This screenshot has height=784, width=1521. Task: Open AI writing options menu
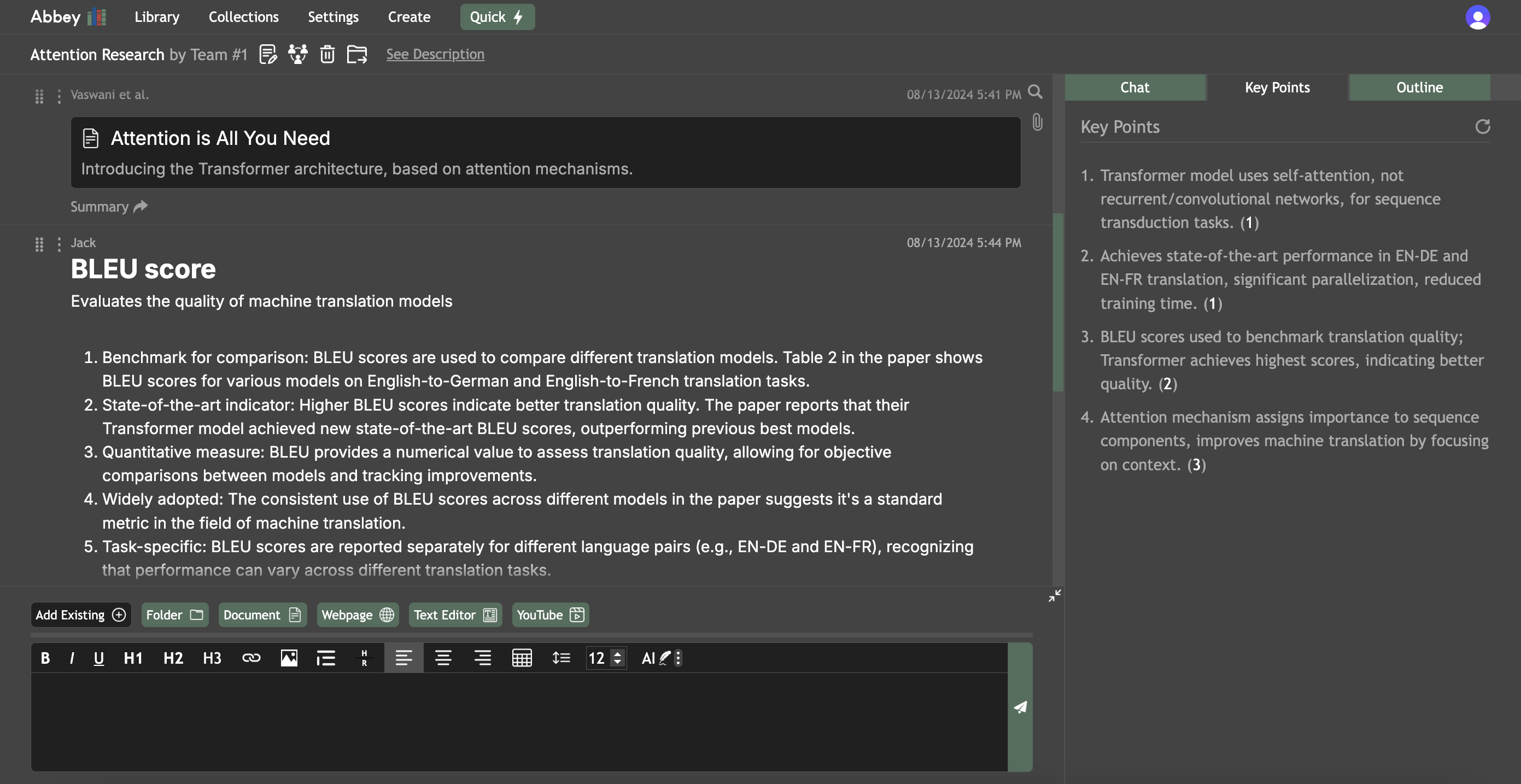678,658
